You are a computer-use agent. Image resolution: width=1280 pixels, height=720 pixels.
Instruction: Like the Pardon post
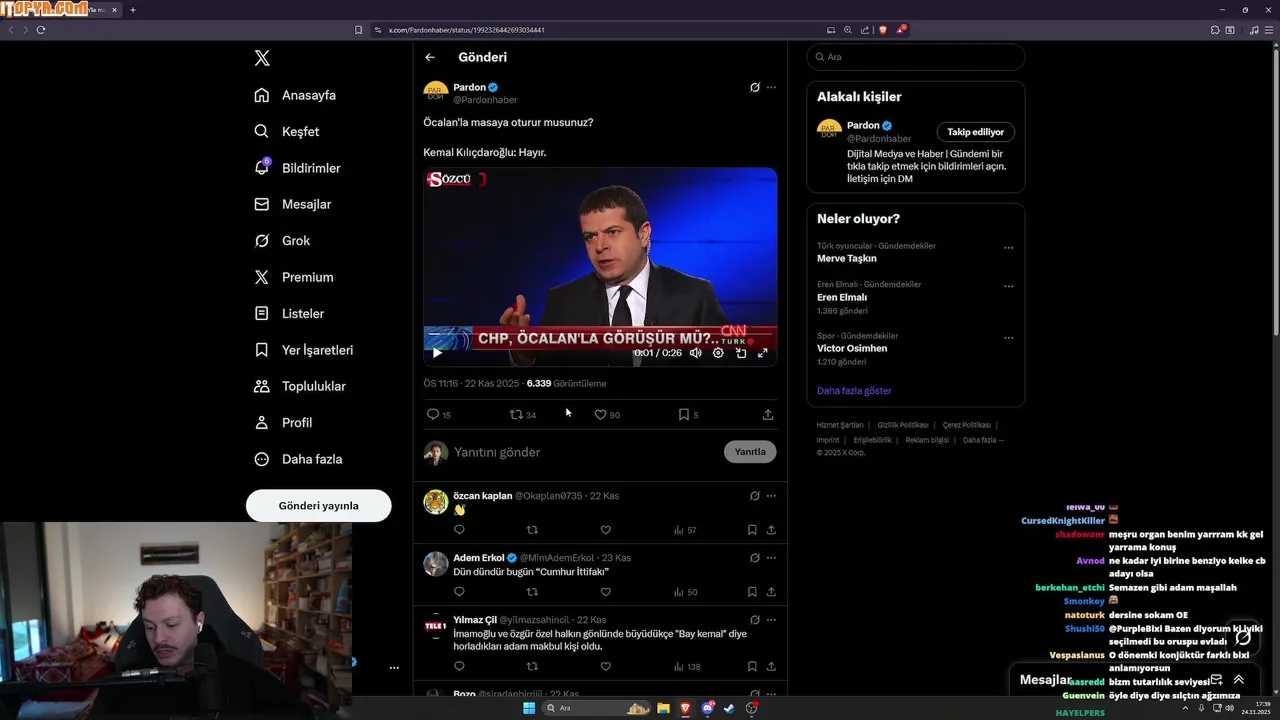click(x=607, y=414)
